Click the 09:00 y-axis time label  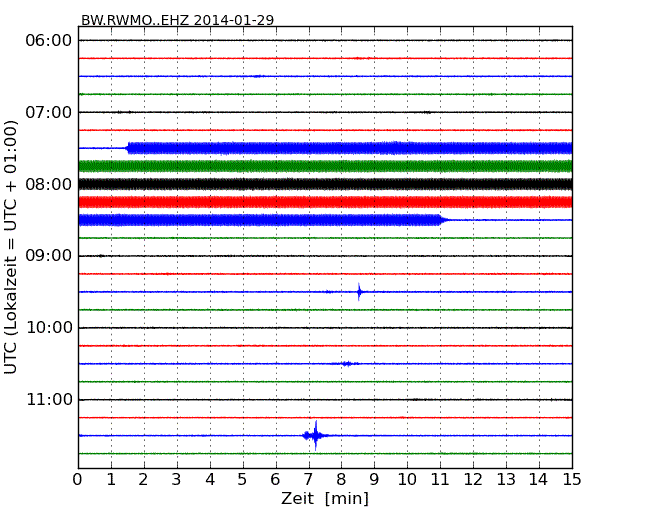click(x=49, y=256)
